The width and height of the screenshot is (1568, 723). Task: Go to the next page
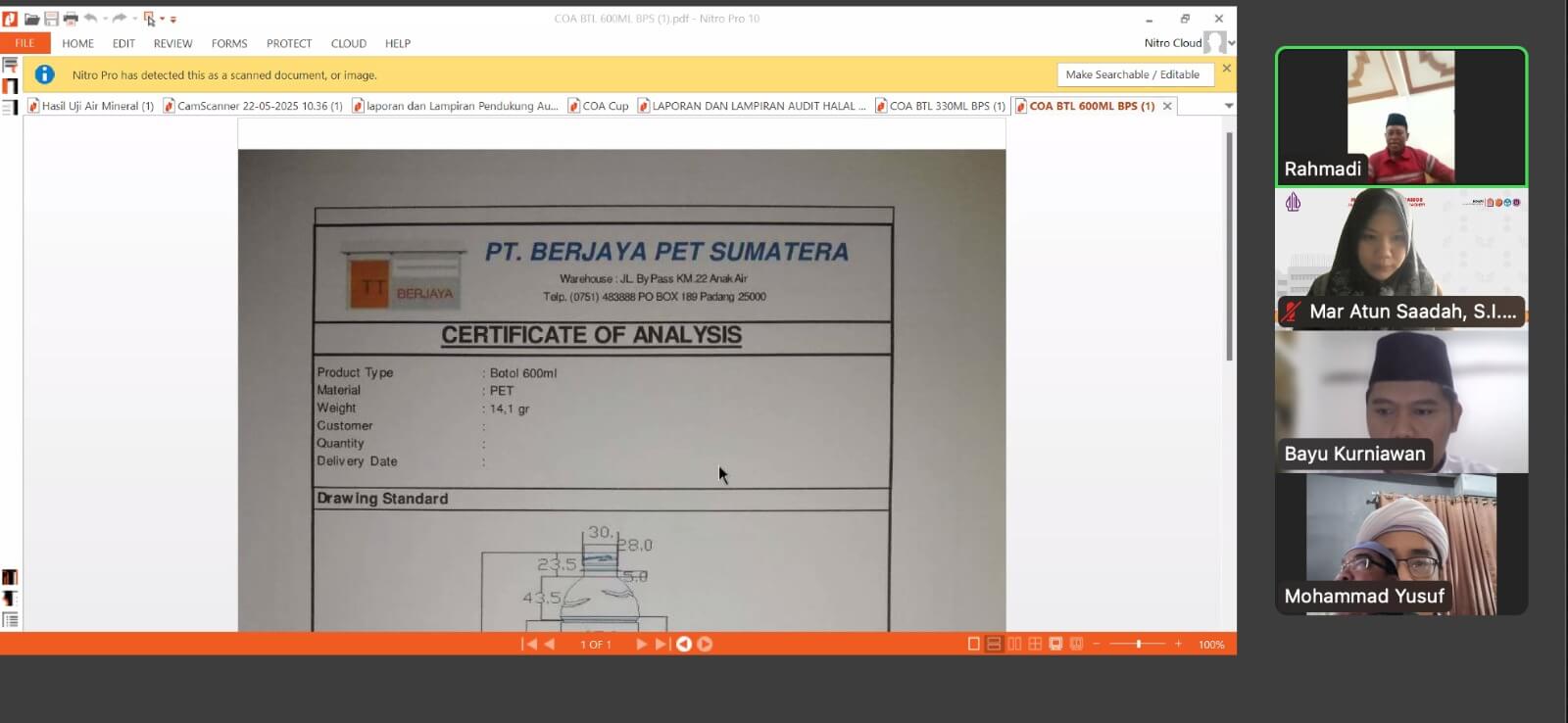pyautogui.click(x=641, y=644)
